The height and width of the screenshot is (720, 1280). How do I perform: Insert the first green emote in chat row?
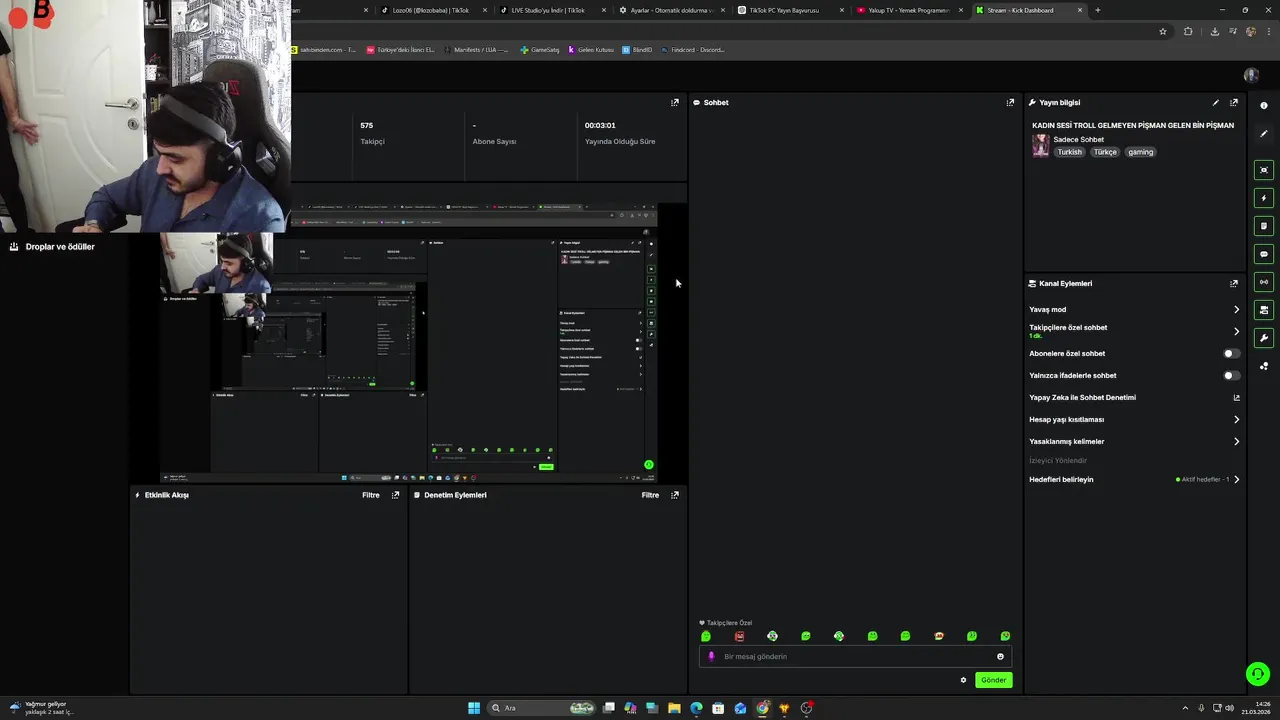[706, 636]
